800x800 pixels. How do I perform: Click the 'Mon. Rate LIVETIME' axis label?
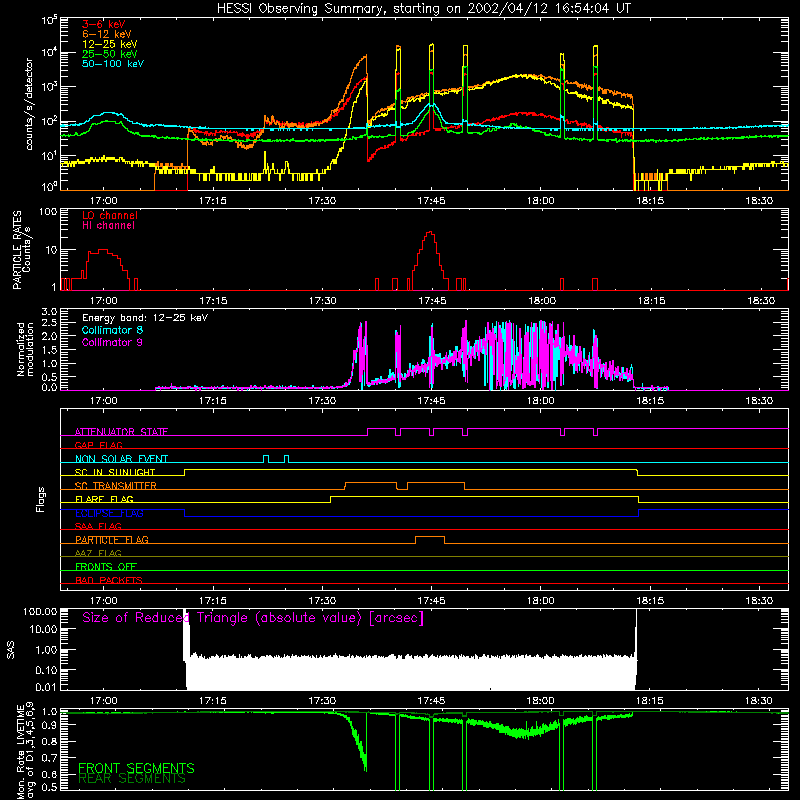20,751
